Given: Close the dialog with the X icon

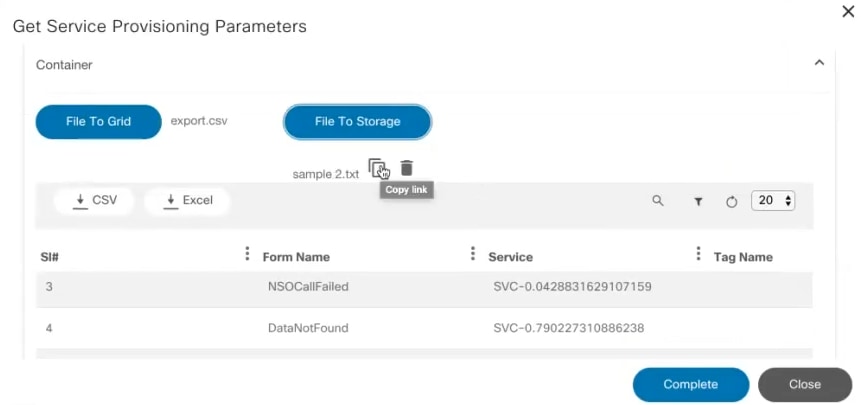Looking at the screenshot, I should tap(849, 11).
